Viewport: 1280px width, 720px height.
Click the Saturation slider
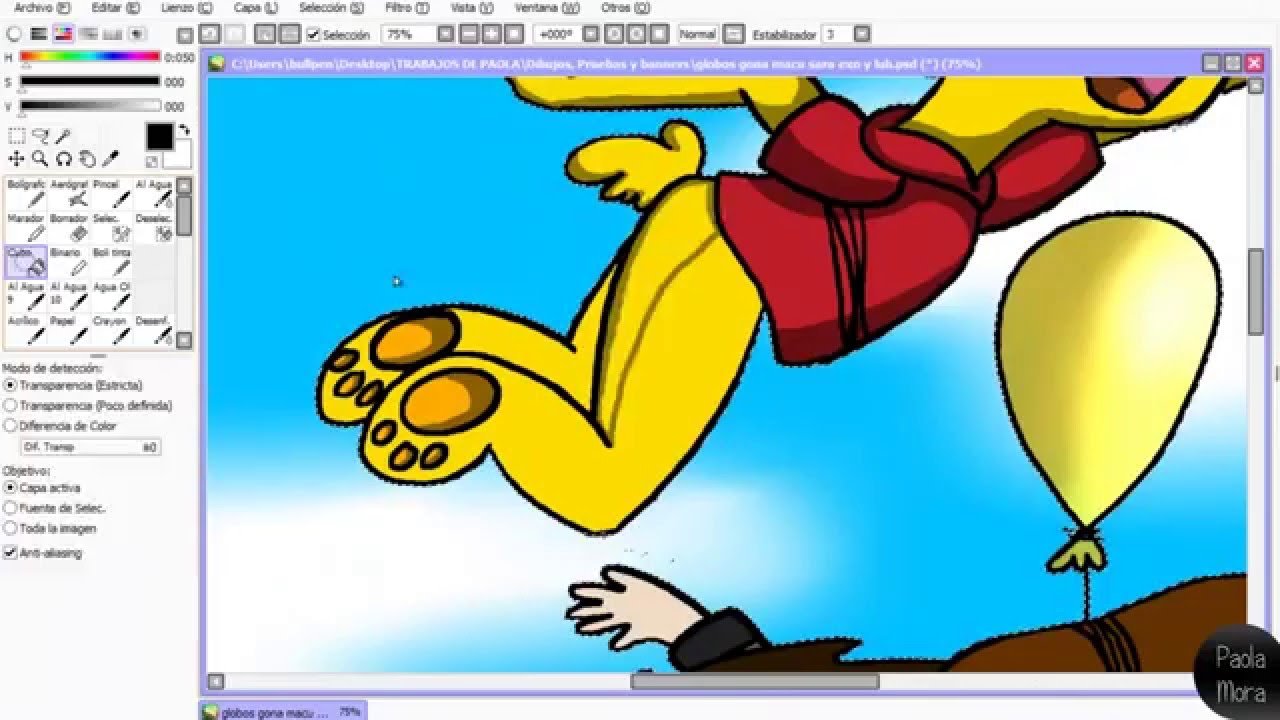[x=90, y=82]
